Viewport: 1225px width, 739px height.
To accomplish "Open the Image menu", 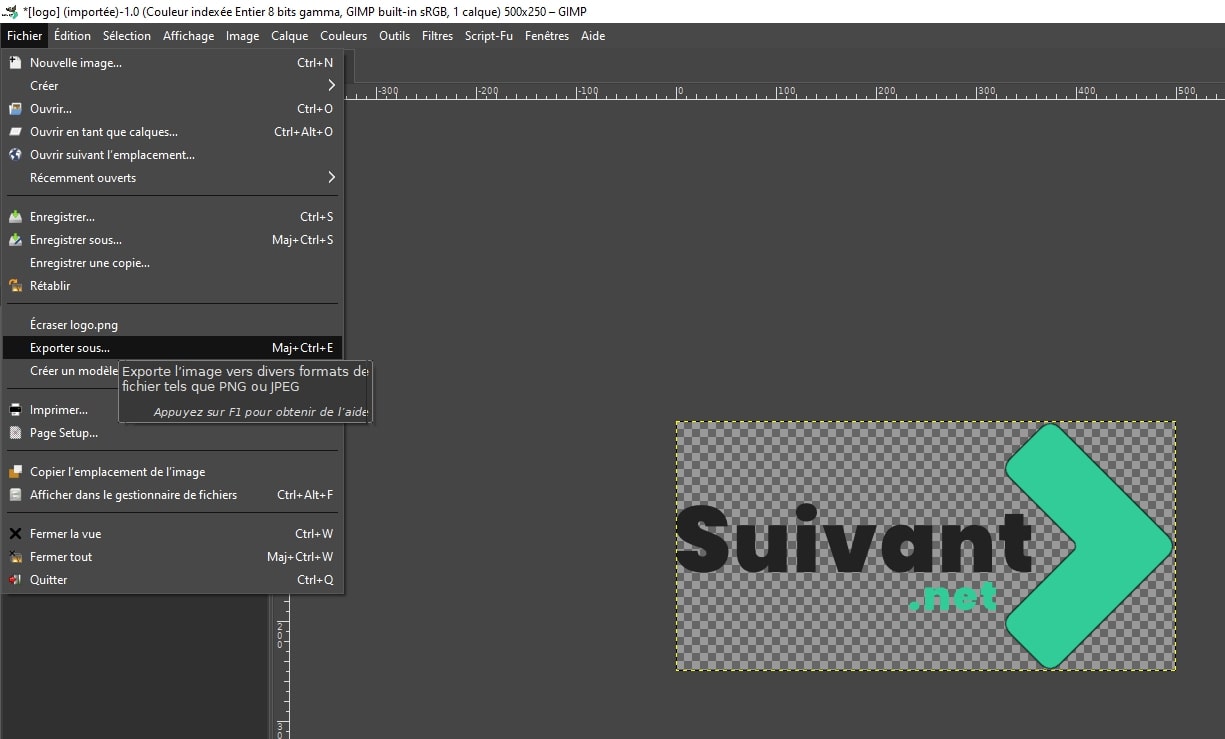I will tap(242, 36).
